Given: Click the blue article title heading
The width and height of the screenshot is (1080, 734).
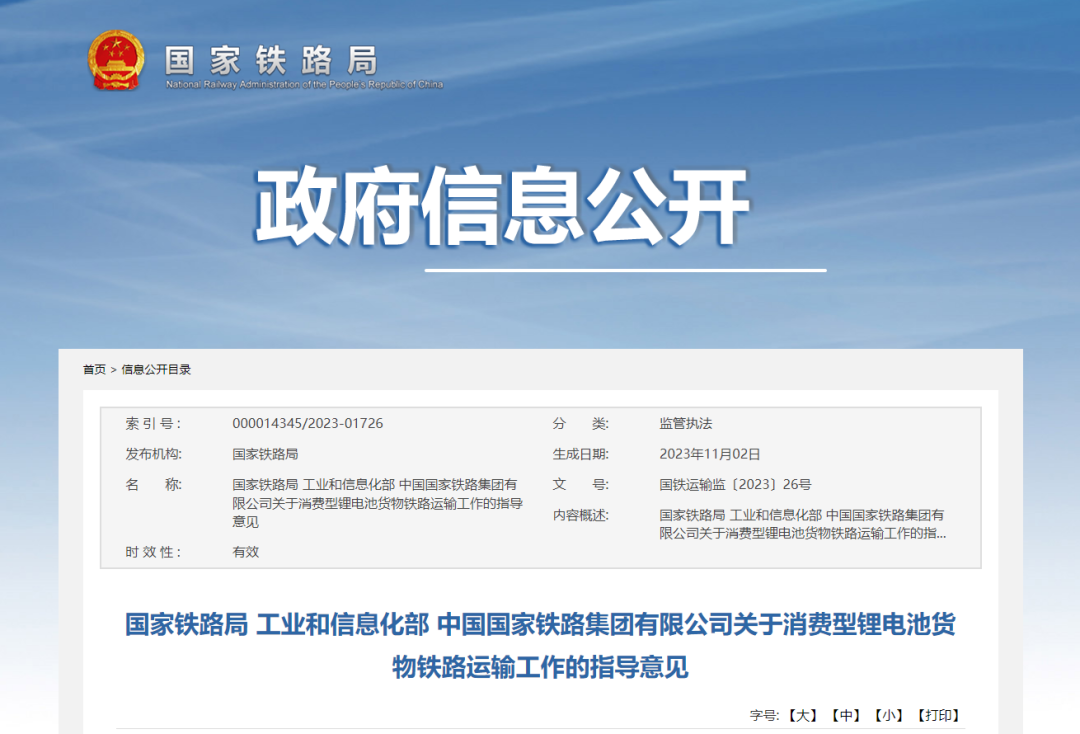Looking at the screenshot, I should tap(540, 645).
